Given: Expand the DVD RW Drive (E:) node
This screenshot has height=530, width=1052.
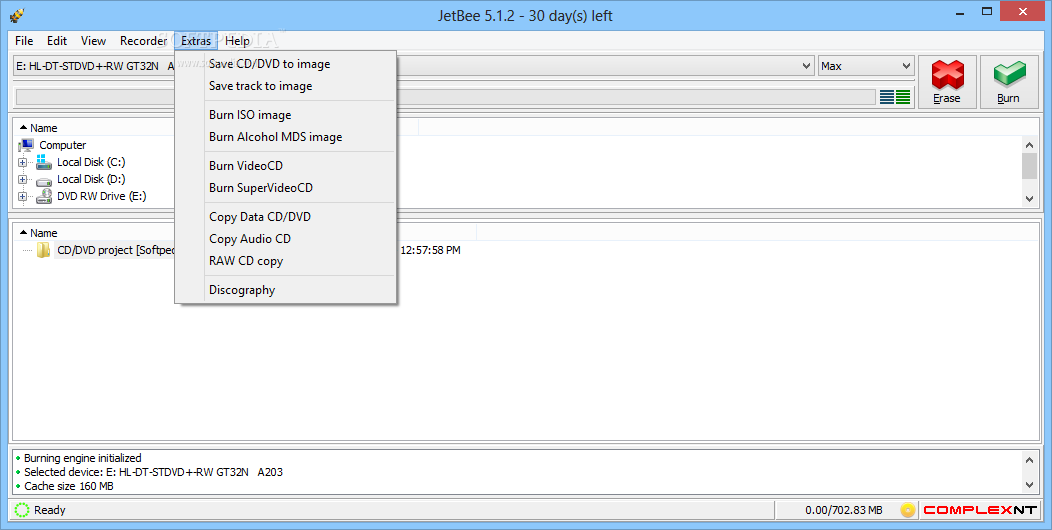Looking at the screenshot, I should click(x=22, y=197).
